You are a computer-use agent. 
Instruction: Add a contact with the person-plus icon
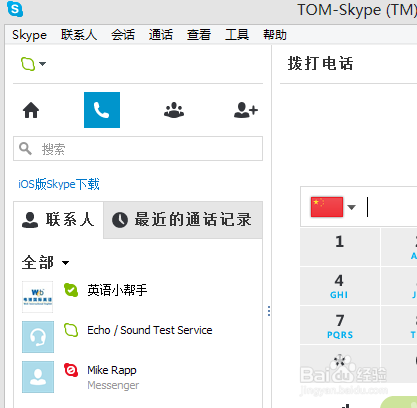(246, 110)
